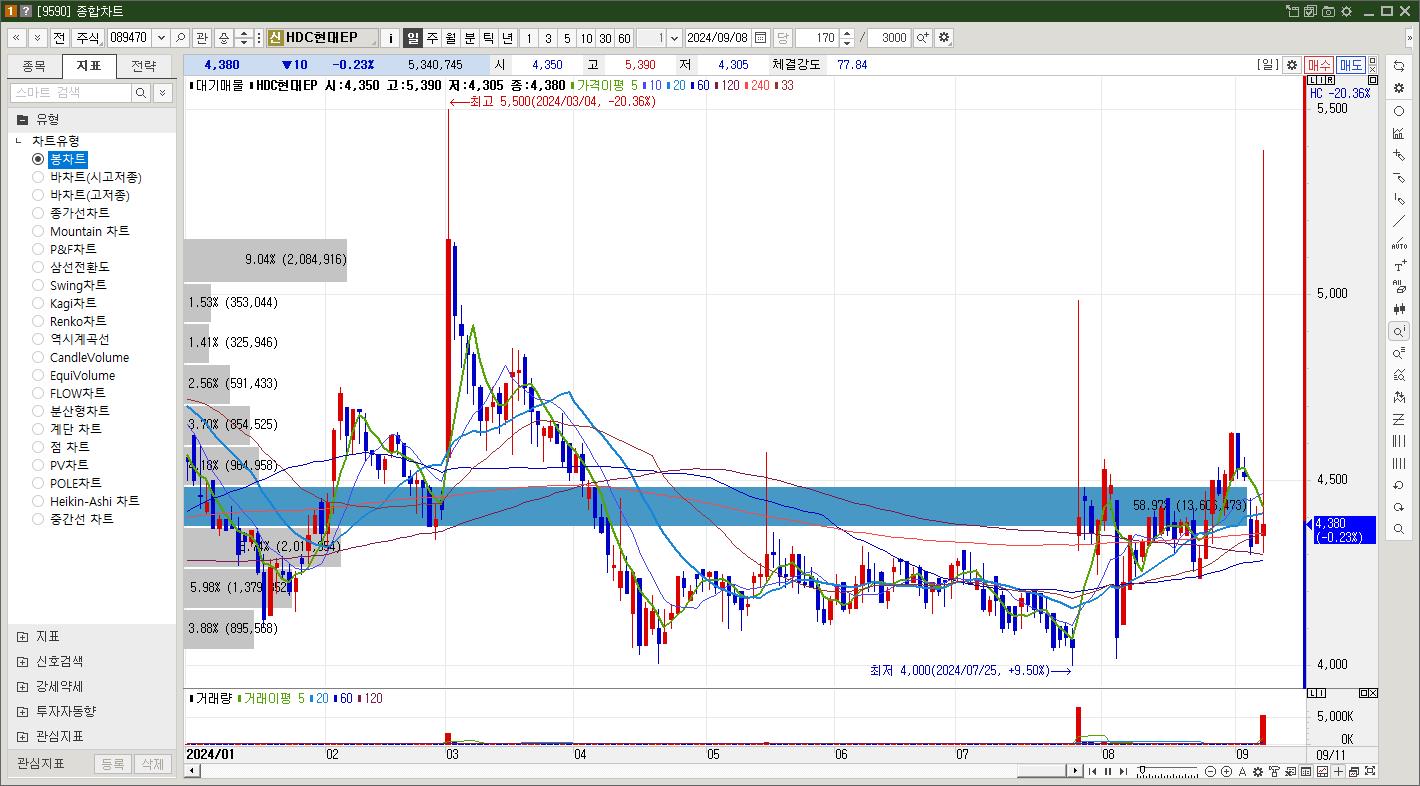The width and height of the screenshot is (1420, 786).
Task: Click the 매수 buy button
Action: (x=1319, y=65)
